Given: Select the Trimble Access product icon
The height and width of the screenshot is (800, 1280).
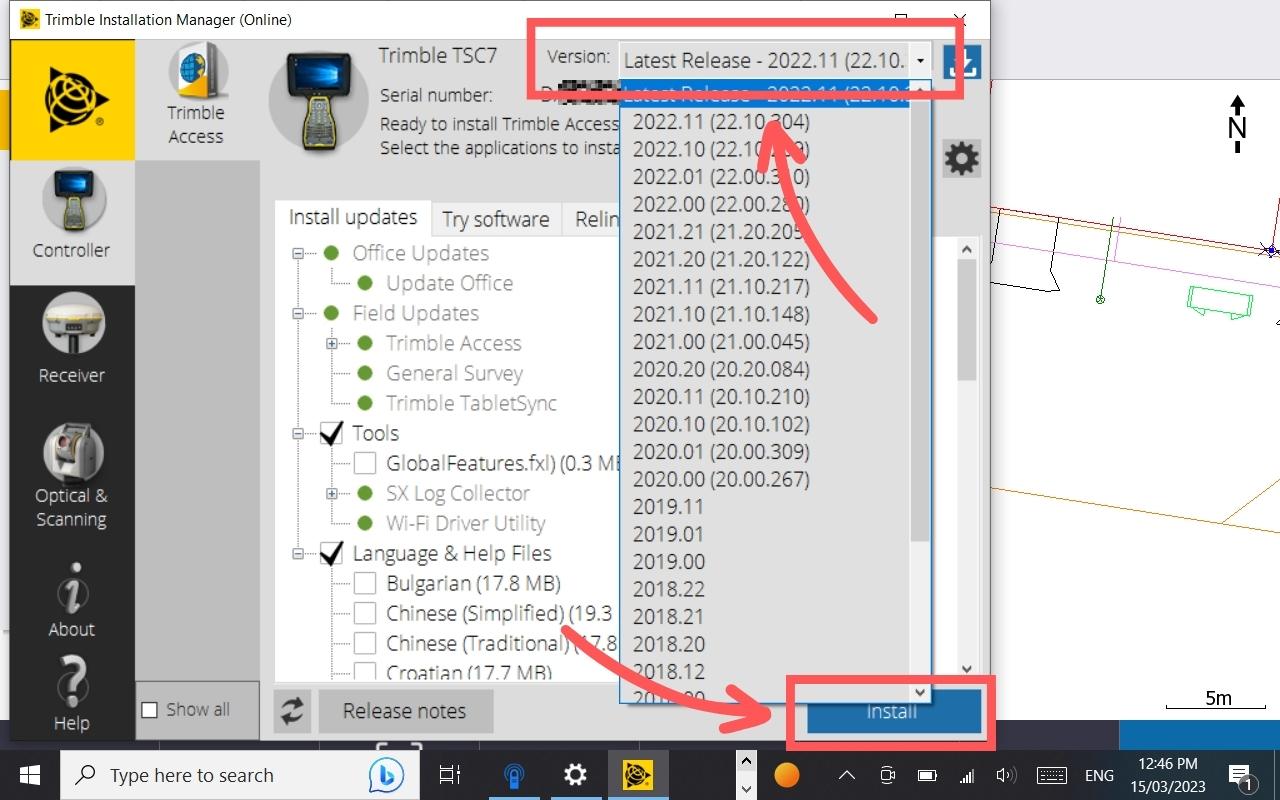Looking at the screenshot, I should coord(196,96).
